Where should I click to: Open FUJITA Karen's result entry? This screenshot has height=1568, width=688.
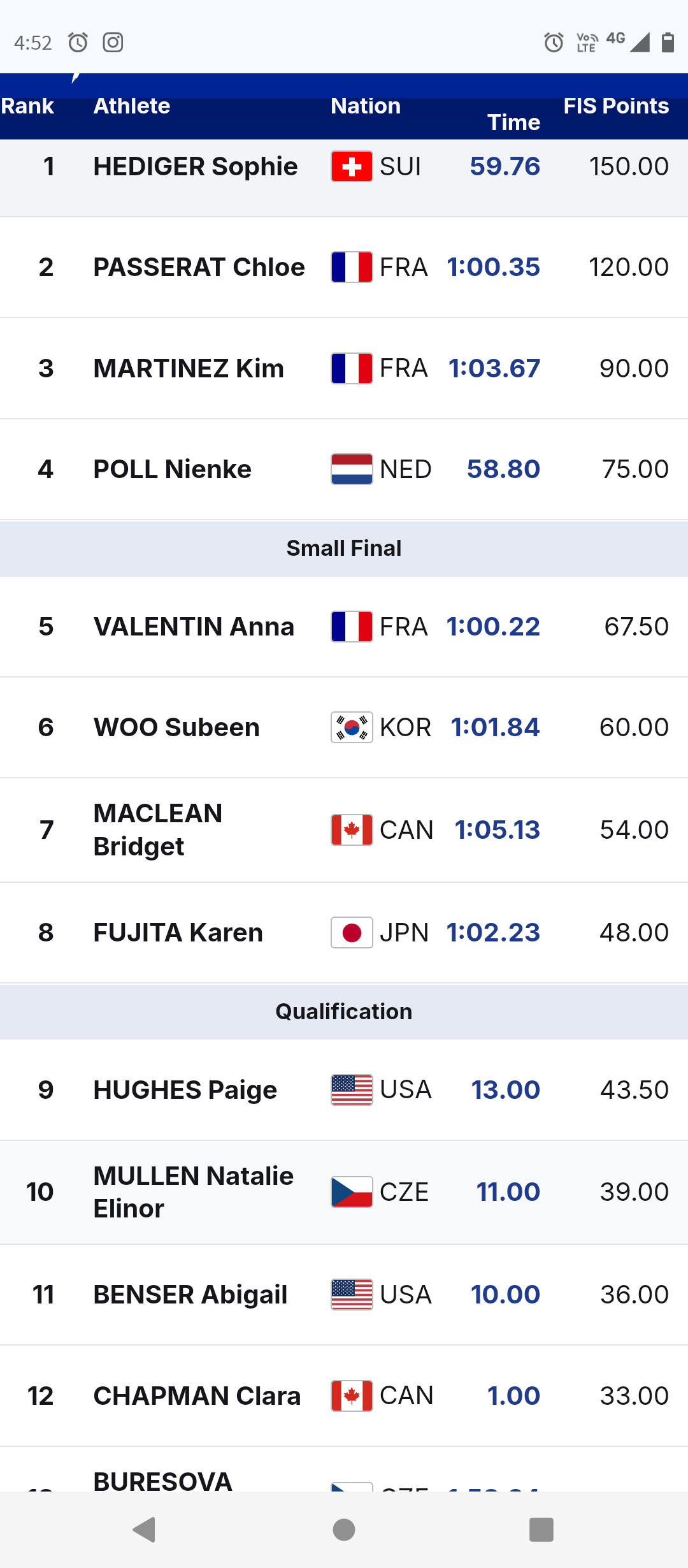click(x=178, y=933)
